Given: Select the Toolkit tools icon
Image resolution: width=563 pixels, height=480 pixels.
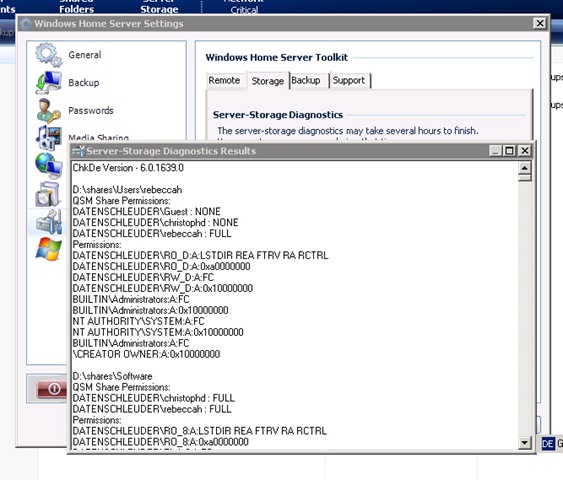Looking at the screenshot, I should point(49,222).
